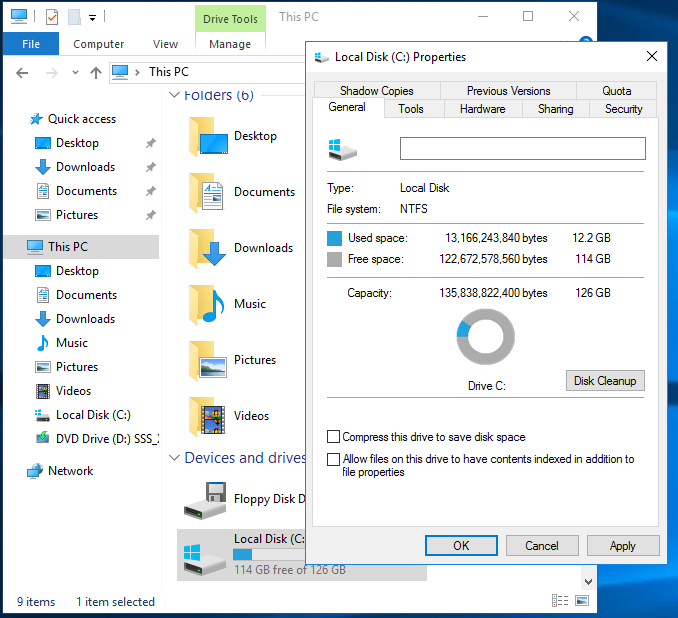
Task: Click the pin icon next to Downloads
Action: (150, 167)
